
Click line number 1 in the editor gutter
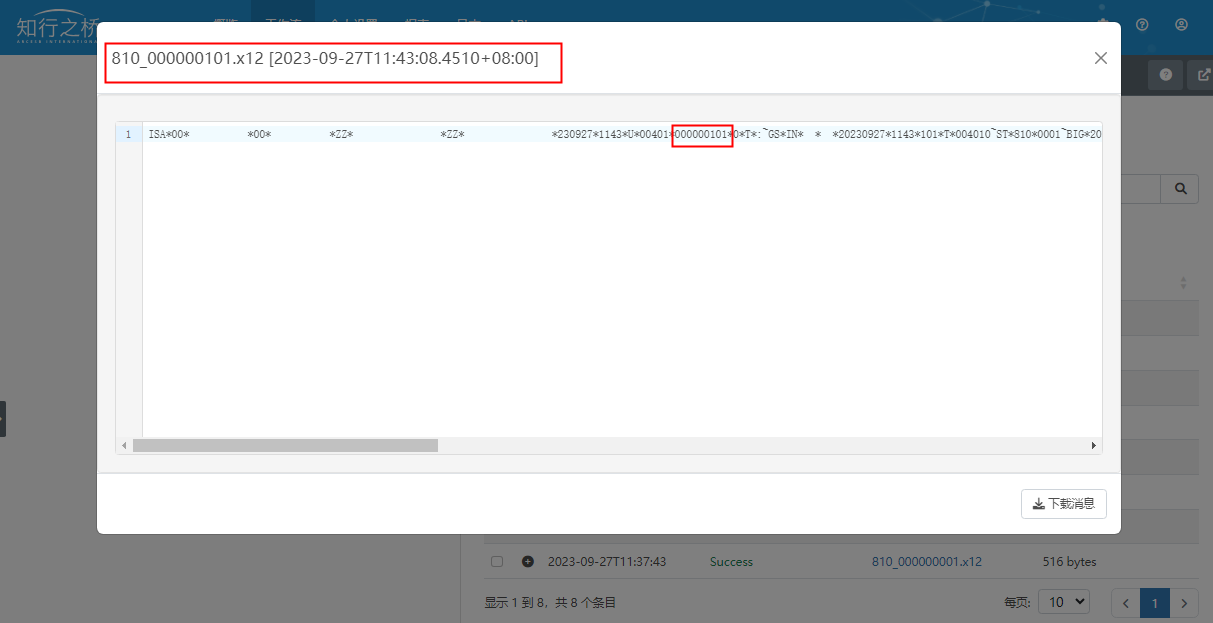[128, 134]
